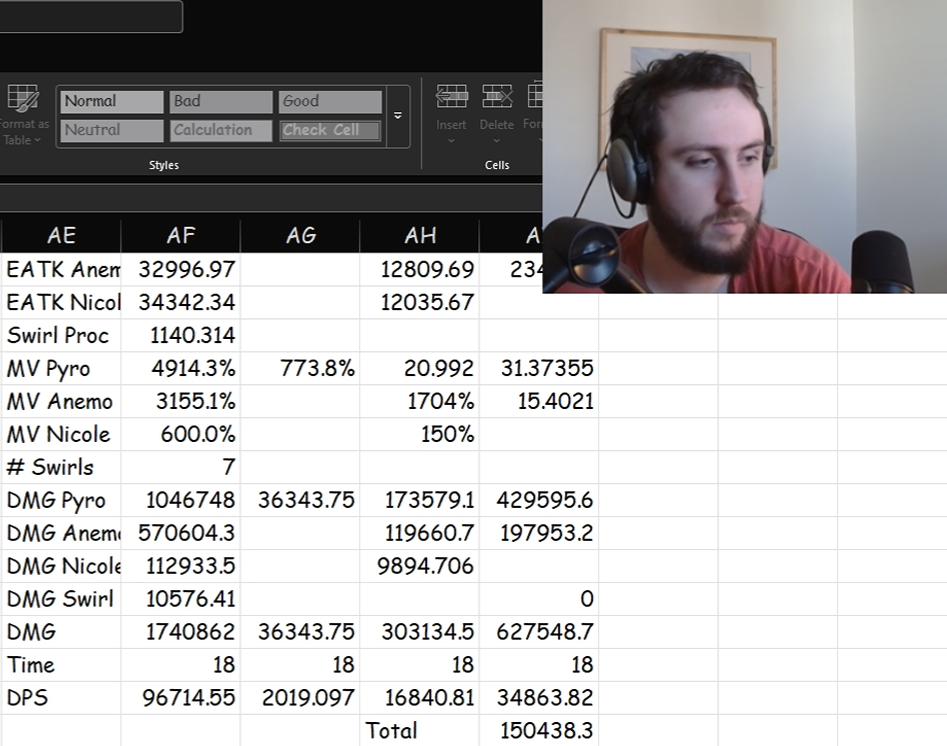
Task: Select cell with value 31.37355
Action: (539, 368)
